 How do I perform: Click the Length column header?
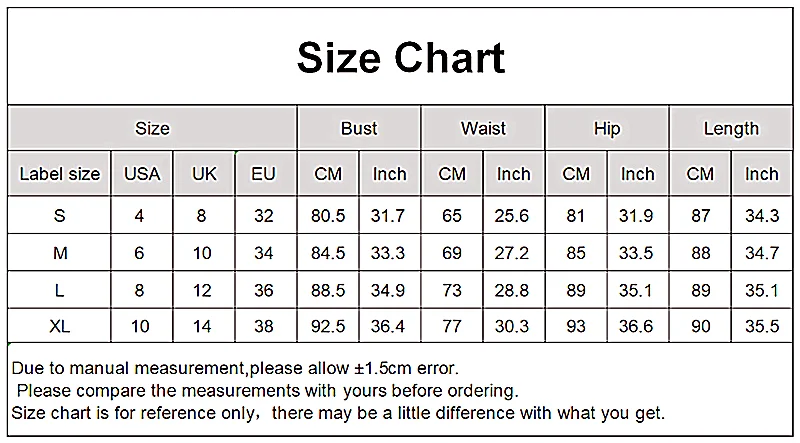731,128
